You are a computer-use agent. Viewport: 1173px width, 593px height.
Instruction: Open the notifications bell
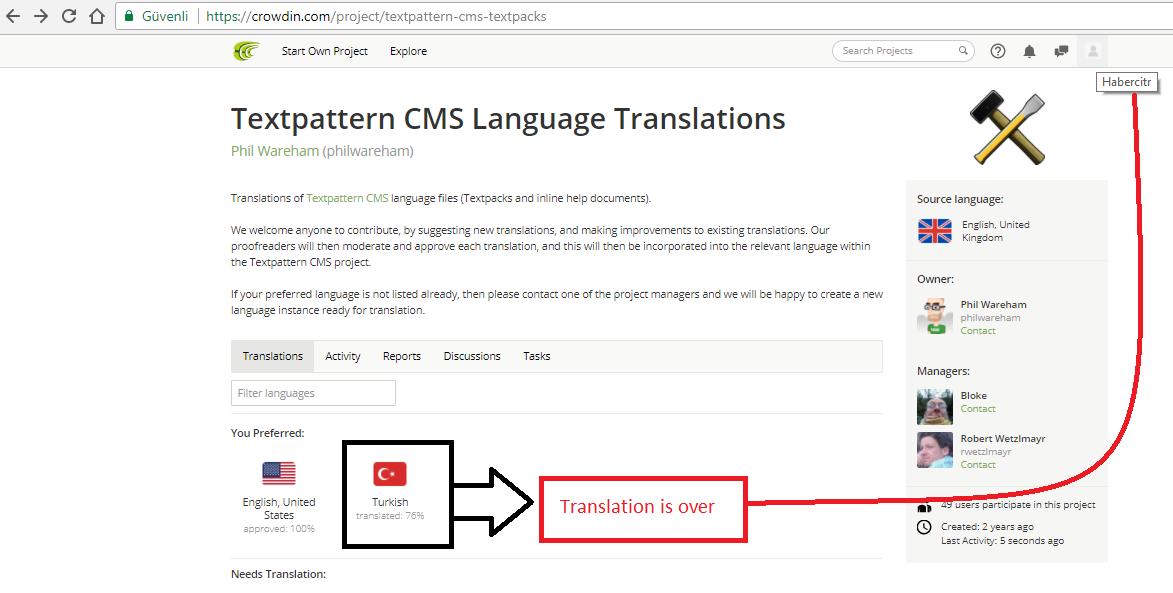(1029, 51)
